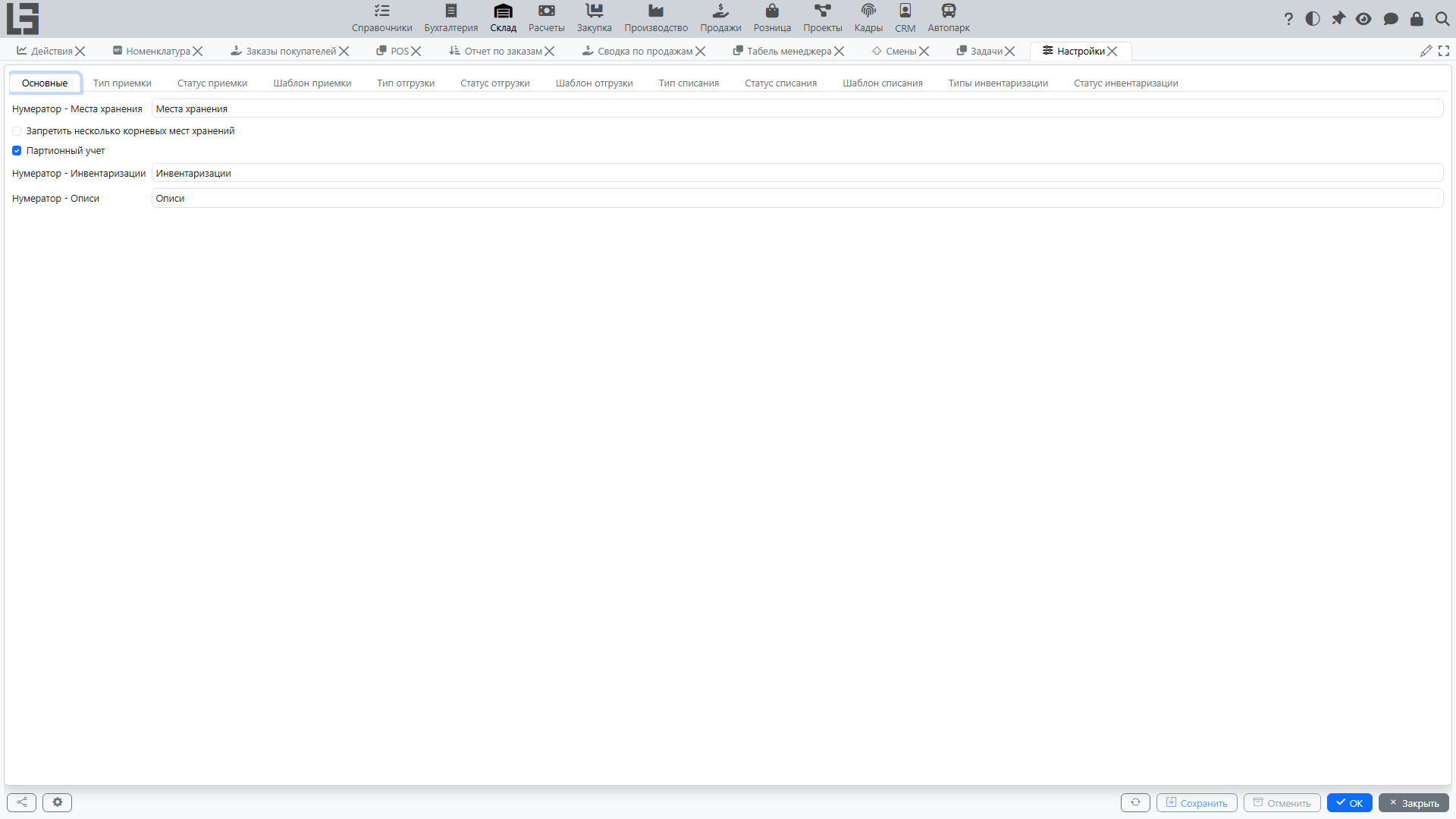Close the Номенклатура tab

click(198, 51)
